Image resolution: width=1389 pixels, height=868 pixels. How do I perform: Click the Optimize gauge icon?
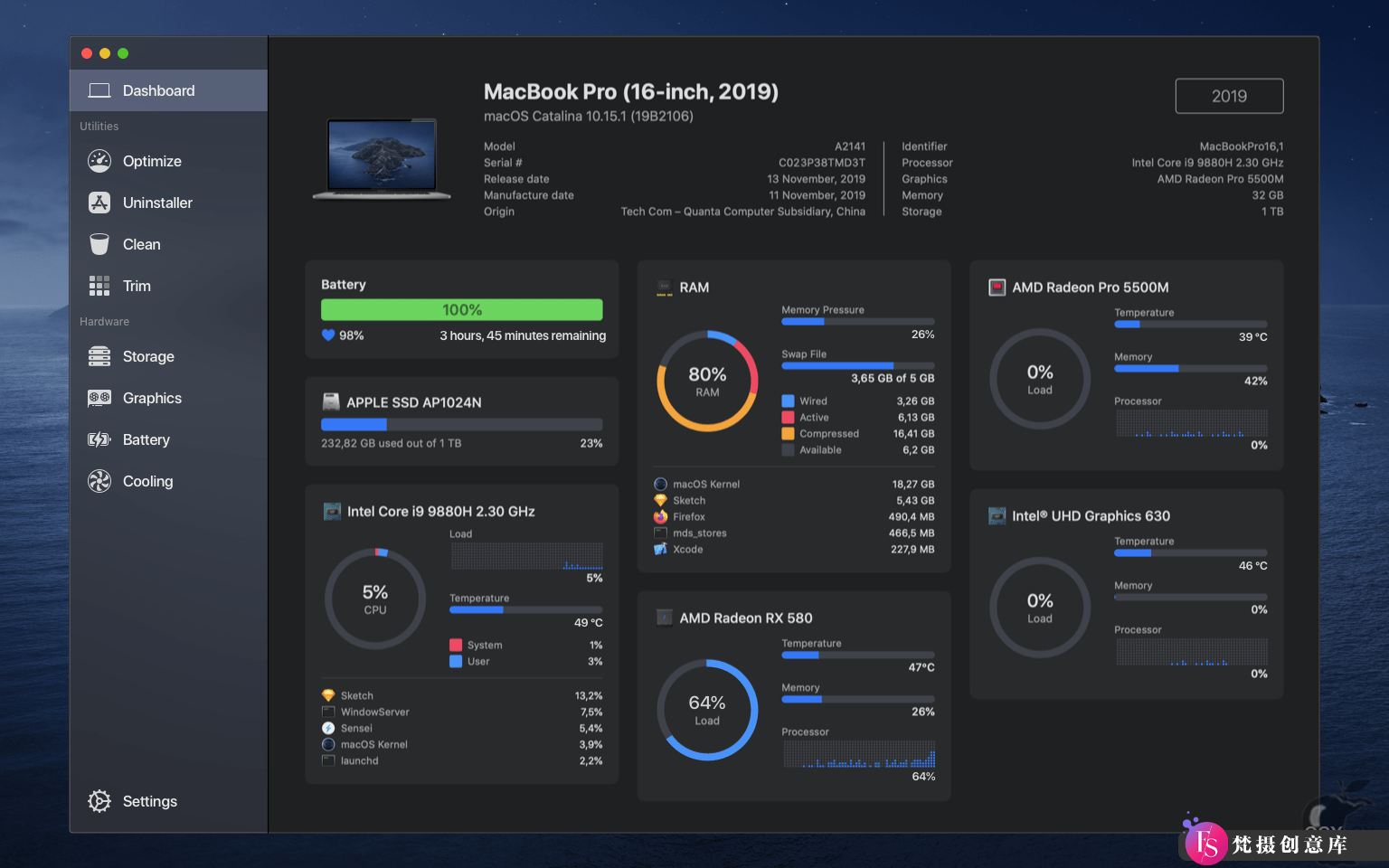pos(99,161)
